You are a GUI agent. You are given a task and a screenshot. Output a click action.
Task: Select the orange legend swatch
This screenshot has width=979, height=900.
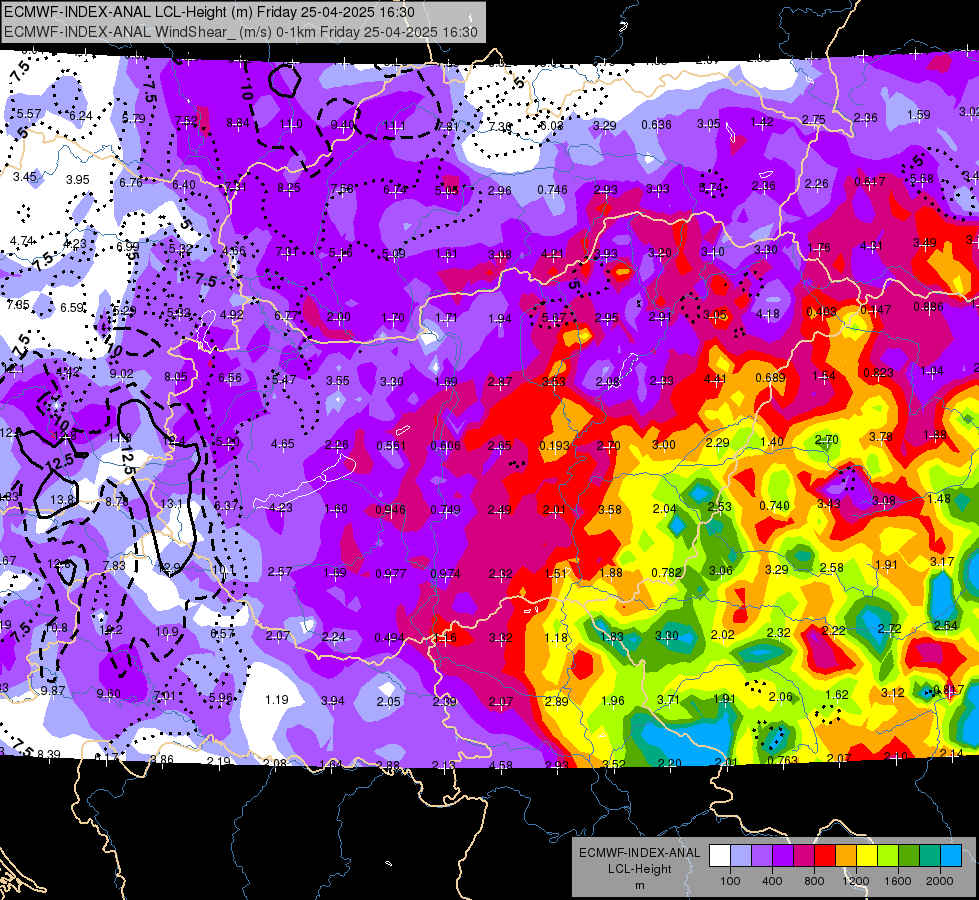tap(846, 856)
